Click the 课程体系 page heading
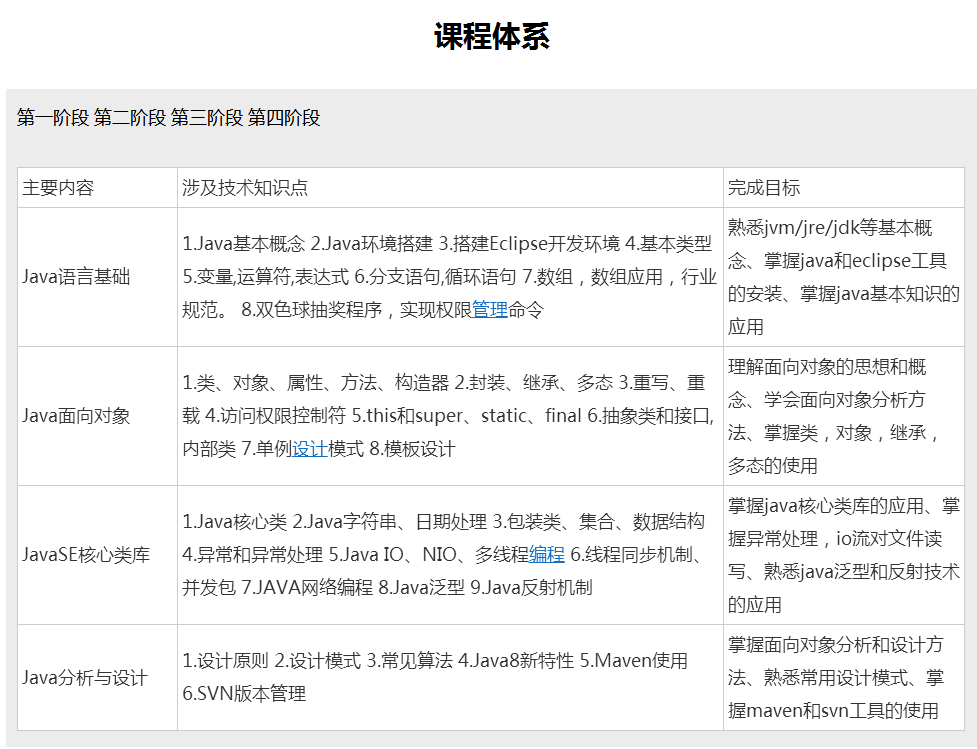This screenshot has height=749, width=977. (491, 37)
